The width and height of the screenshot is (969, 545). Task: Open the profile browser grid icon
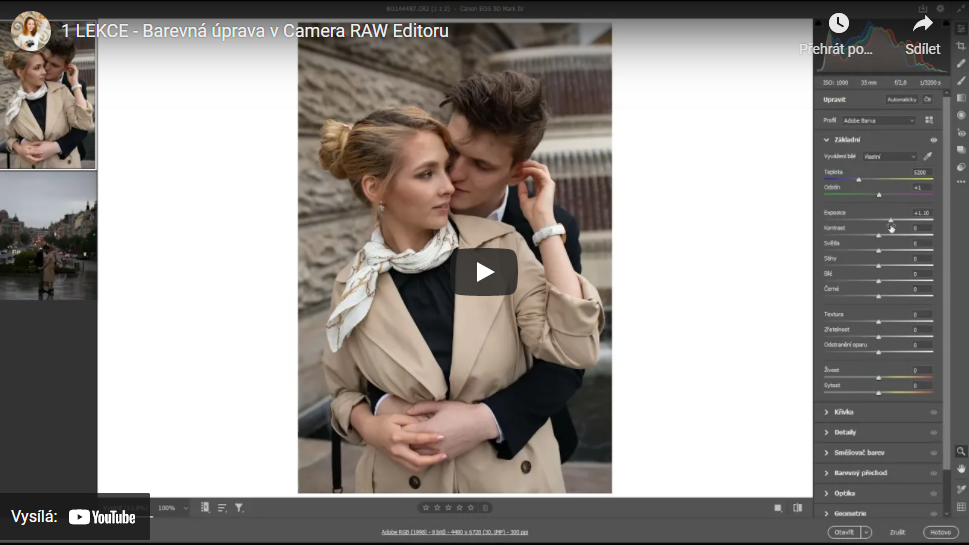coord(929,120)
